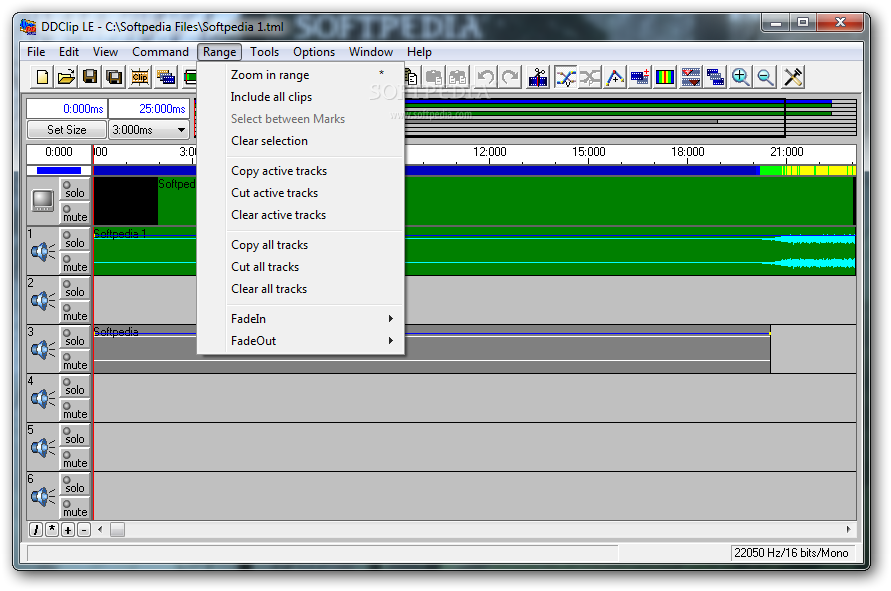Viewport: 891px width, 591px height.
Task: Click the Save All double-floppy icon
Action: (115, 77)
